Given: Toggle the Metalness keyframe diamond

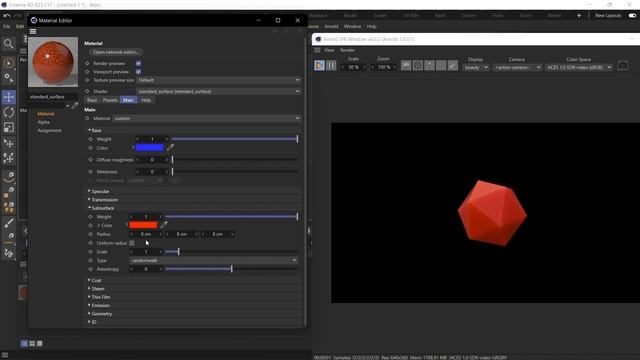Looking at the screenshot, I should (x=91, y=172).
